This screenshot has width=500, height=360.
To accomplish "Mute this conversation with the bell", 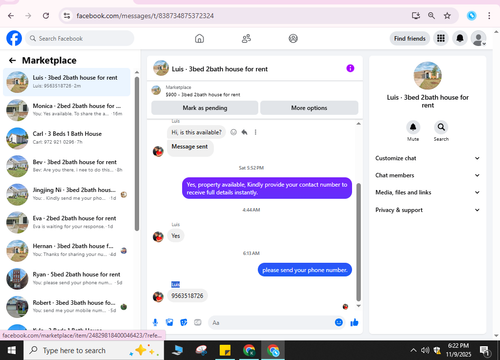I will (x=413, y=127).
